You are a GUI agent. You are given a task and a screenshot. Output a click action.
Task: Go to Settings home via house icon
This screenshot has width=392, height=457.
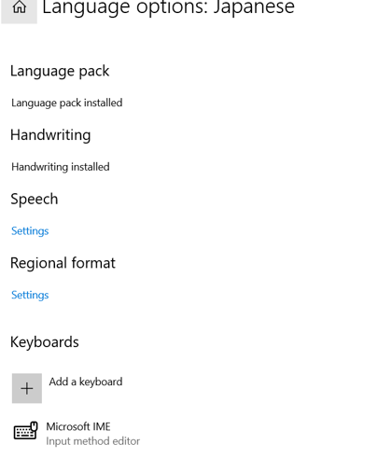pyautogui.click(x=19, y=8)
